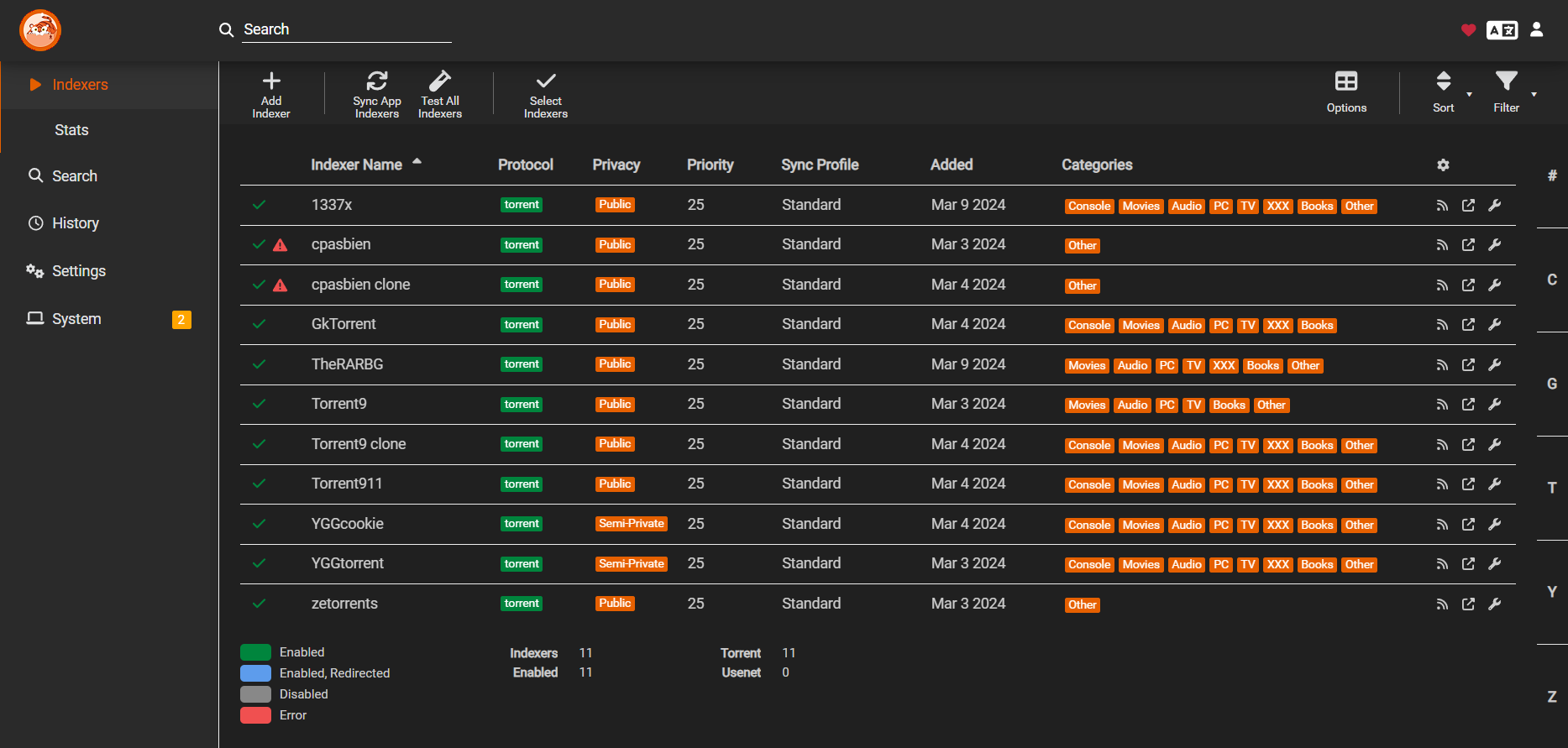Open the Filter dropdown menu
The image size is (1568, 748).
point(1506,81)
